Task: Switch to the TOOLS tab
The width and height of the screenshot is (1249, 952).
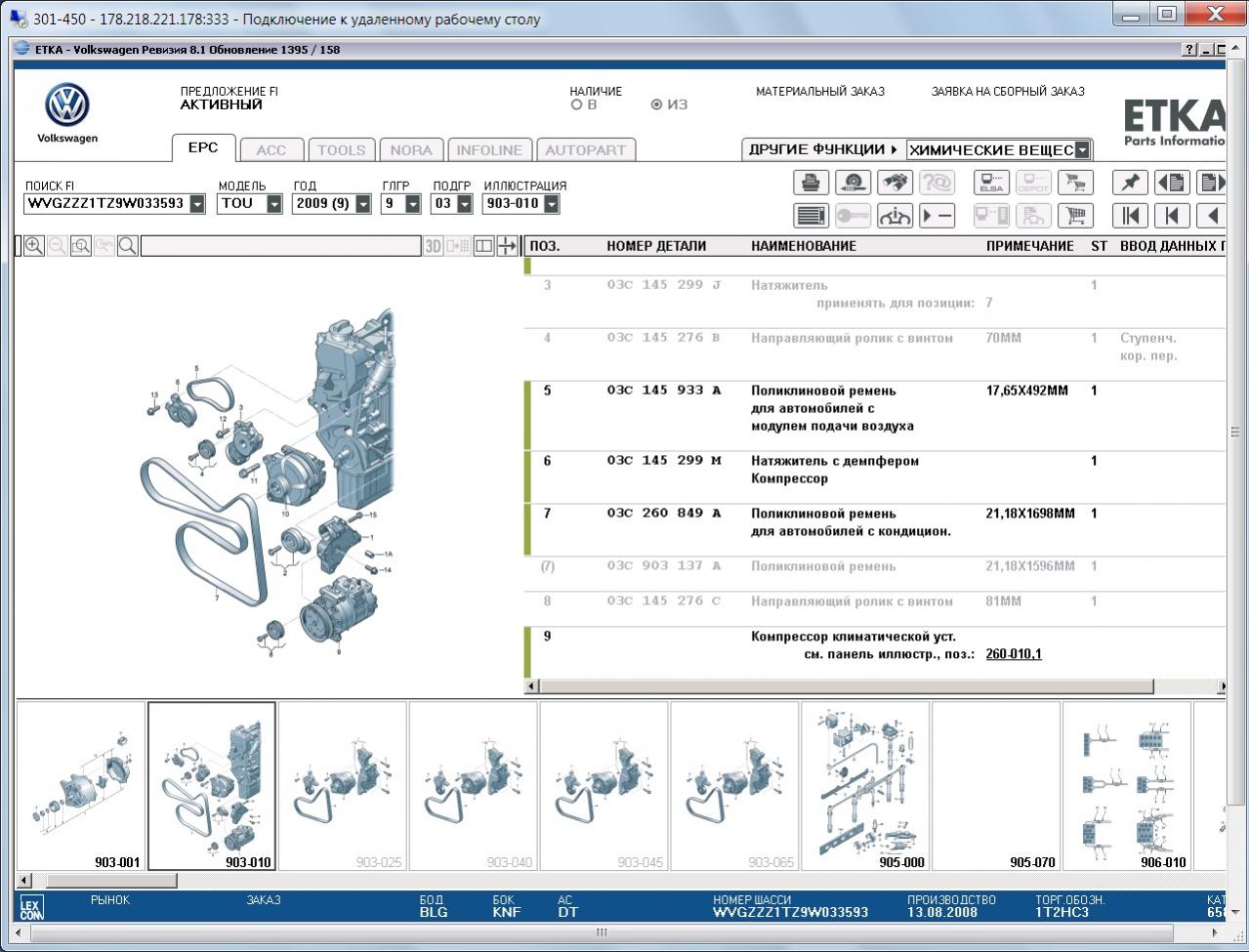Action: click(341, 149)
